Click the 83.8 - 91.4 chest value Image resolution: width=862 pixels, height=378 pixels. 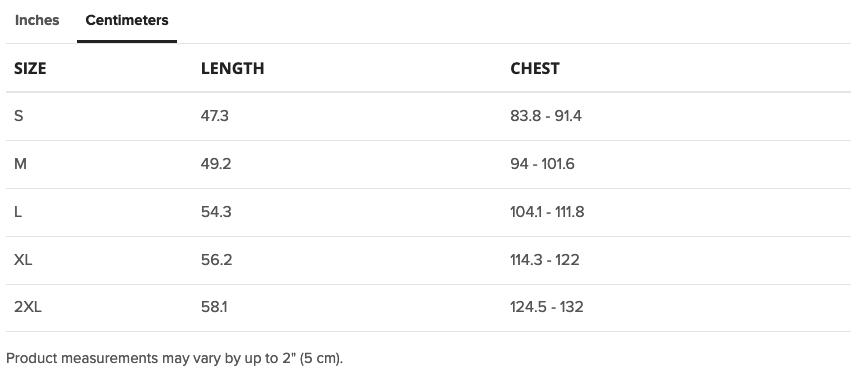pos(546,116)
